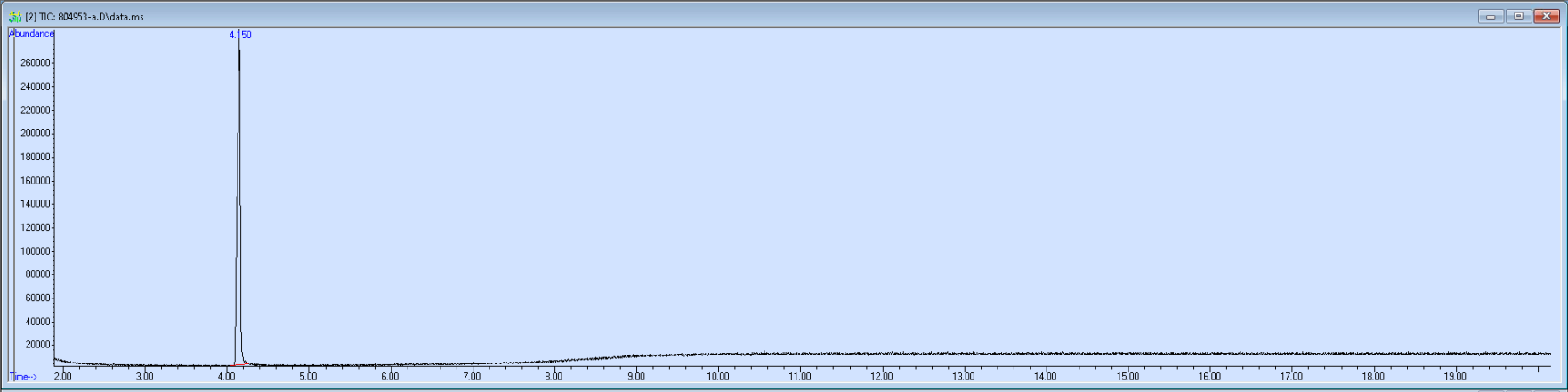
Task: Click the peak label 4.150
Action: click(240, 35)
